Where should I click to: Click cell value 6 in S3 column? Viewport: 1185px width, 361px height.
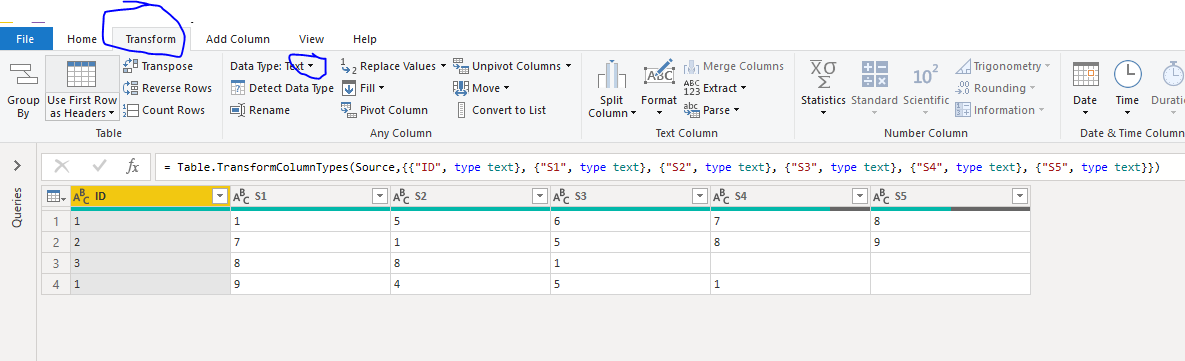coord(631,222)
